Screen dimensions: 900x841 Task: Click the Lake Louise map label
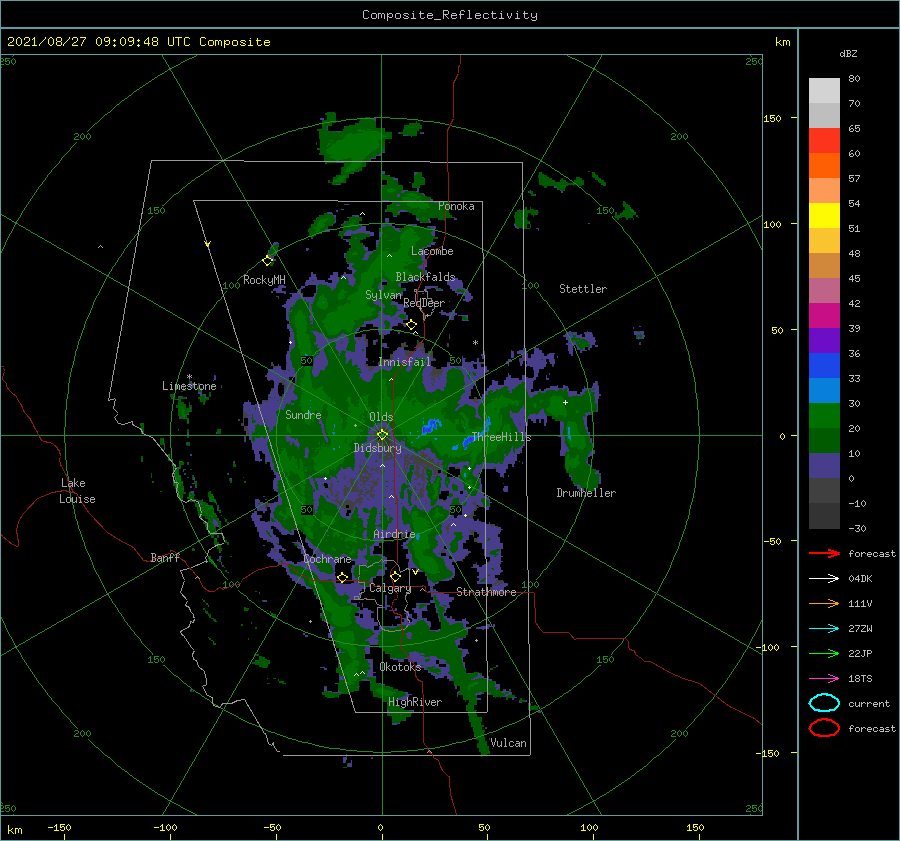[77, 491]
